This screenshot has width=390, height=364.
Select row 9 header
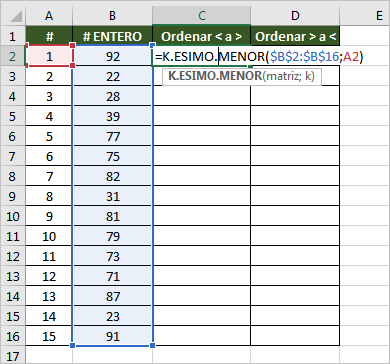coord(12,196)
